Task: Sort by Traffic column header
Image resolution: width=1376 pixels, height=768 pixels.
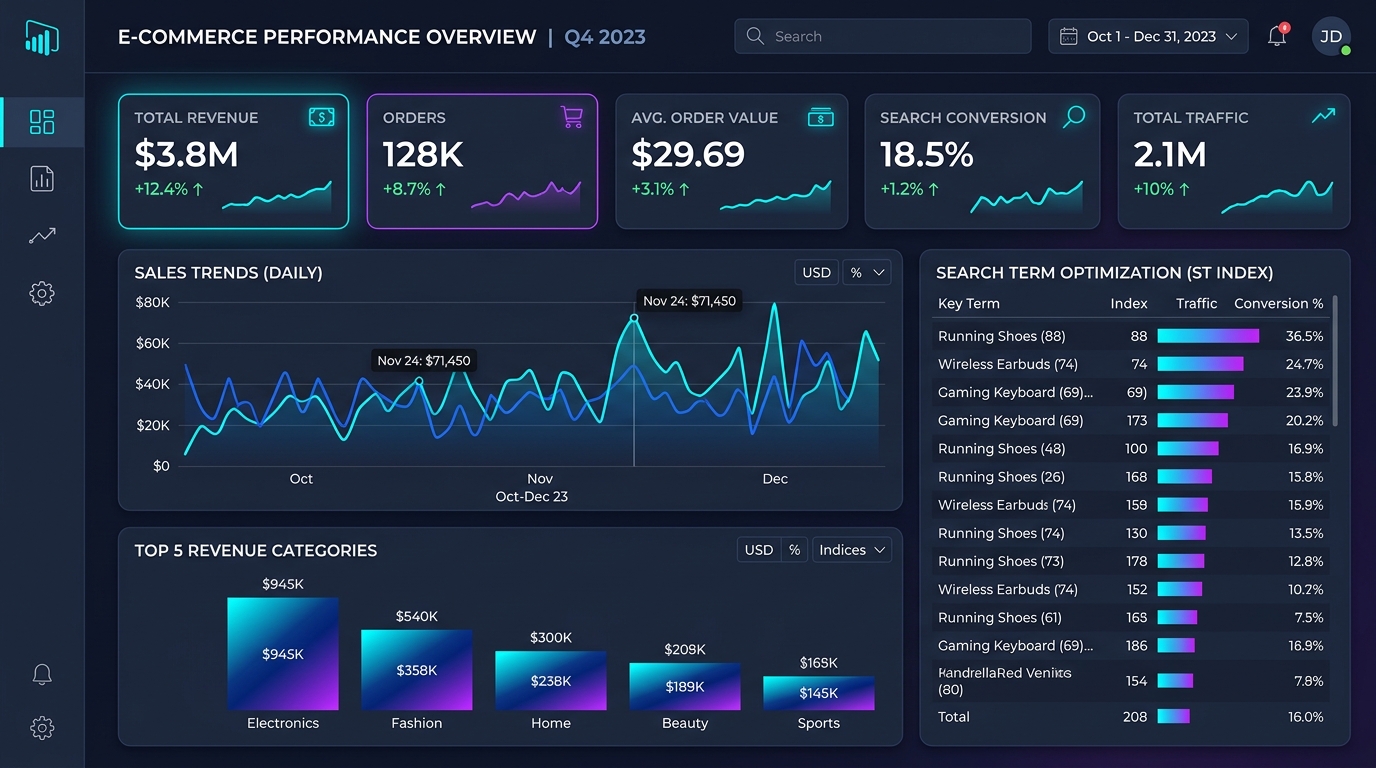Action: (1196, 303)
